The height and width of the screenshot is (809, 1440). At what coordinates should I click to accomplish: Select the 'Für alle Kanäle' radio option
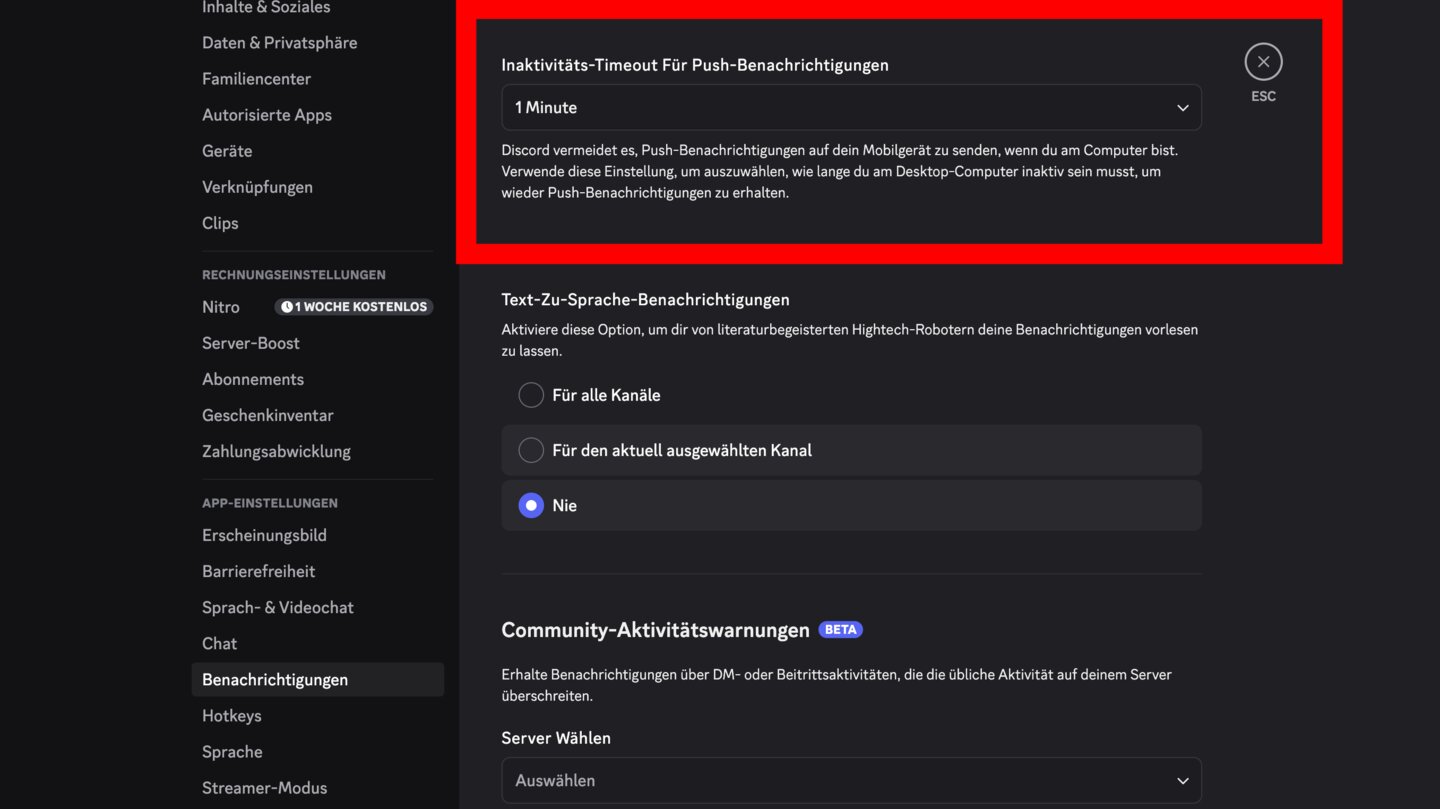(531, 395)
